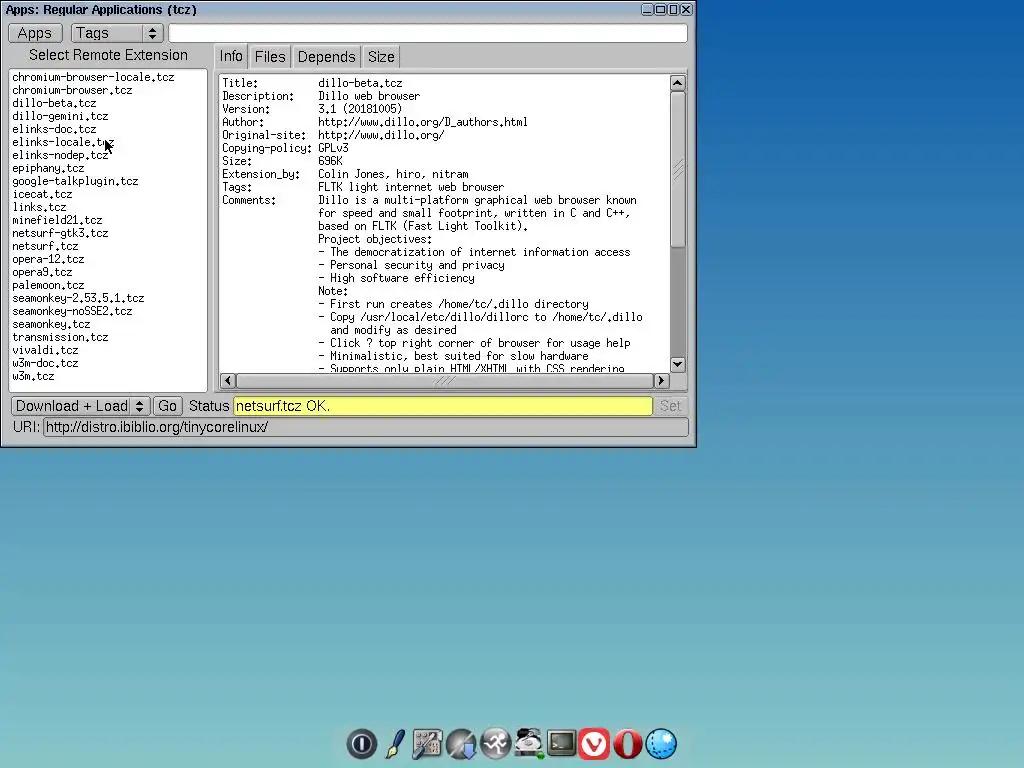Switch to the Files tab
The height and width of the screenshot is (768, 1024).
point(270,57)
